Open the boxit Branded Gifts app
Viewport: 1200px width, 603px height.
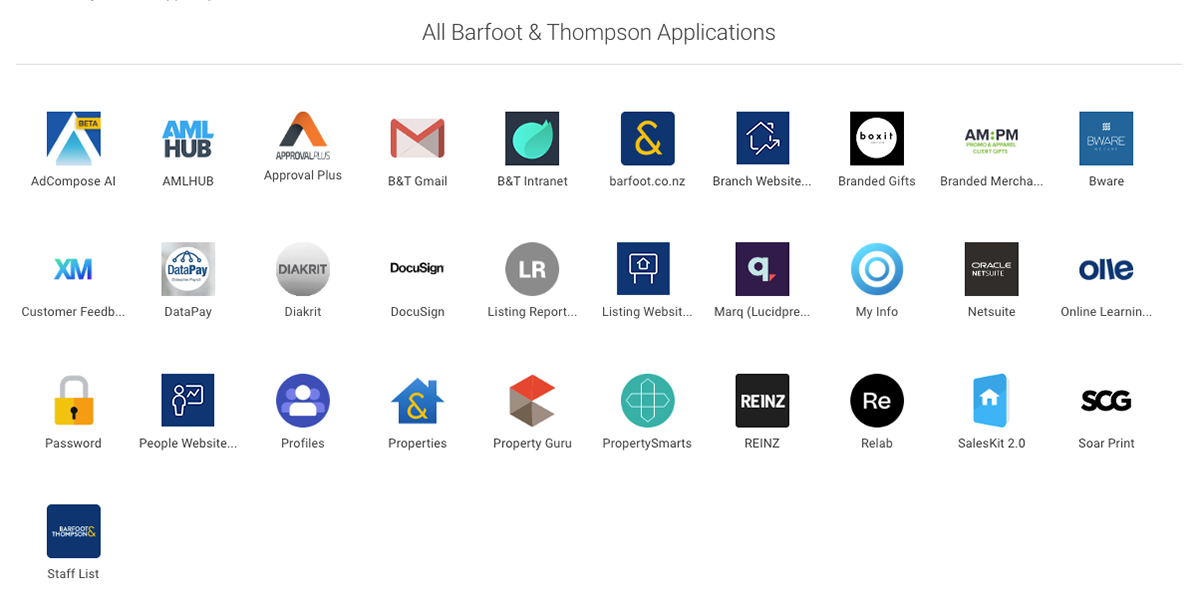pyautogui.click(x=877, y=138)
